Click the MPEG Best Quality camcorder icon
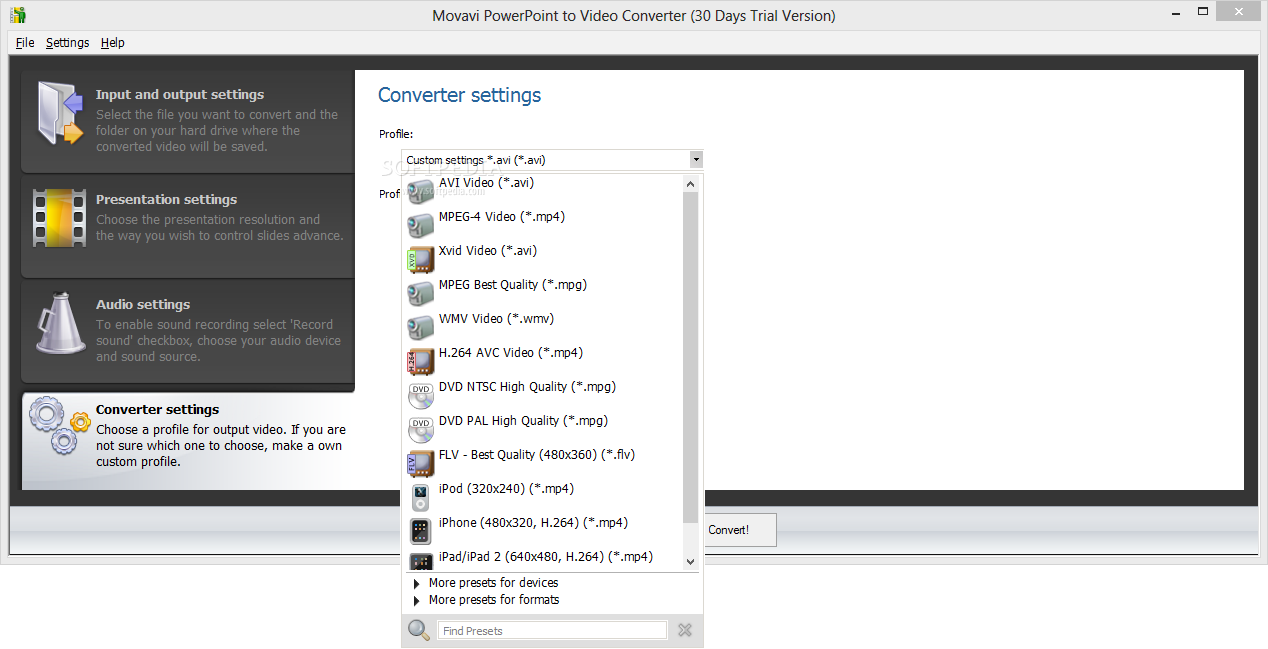 pos(421,292)
